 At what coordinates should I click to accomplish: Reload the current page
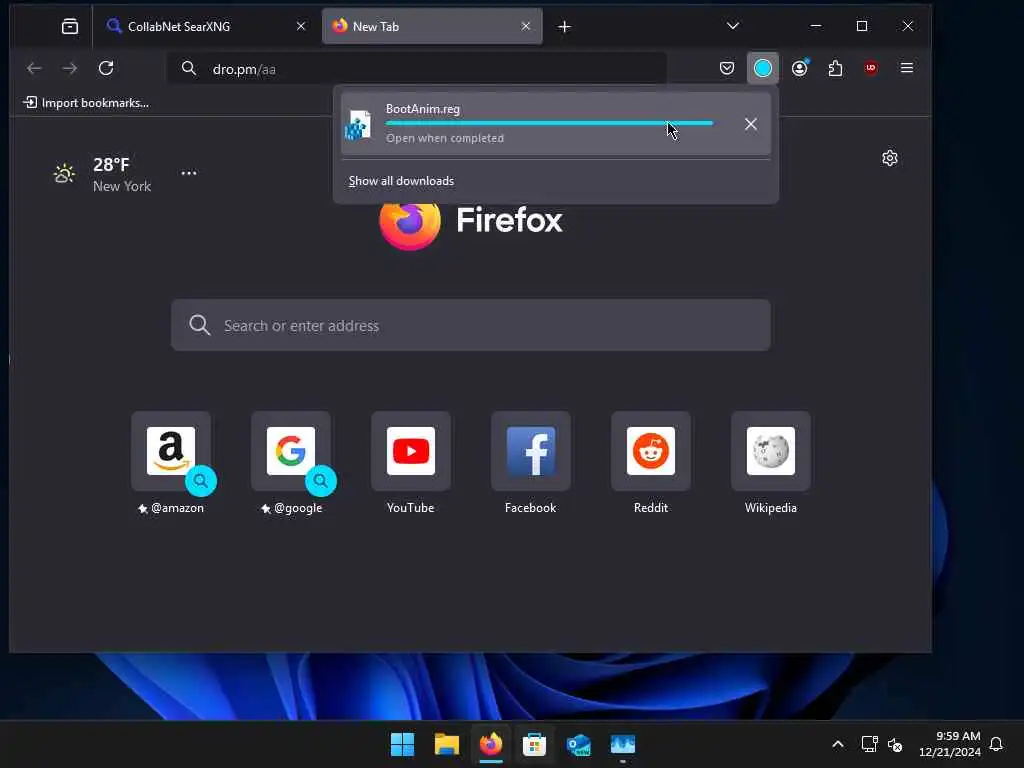click(106, 68)
